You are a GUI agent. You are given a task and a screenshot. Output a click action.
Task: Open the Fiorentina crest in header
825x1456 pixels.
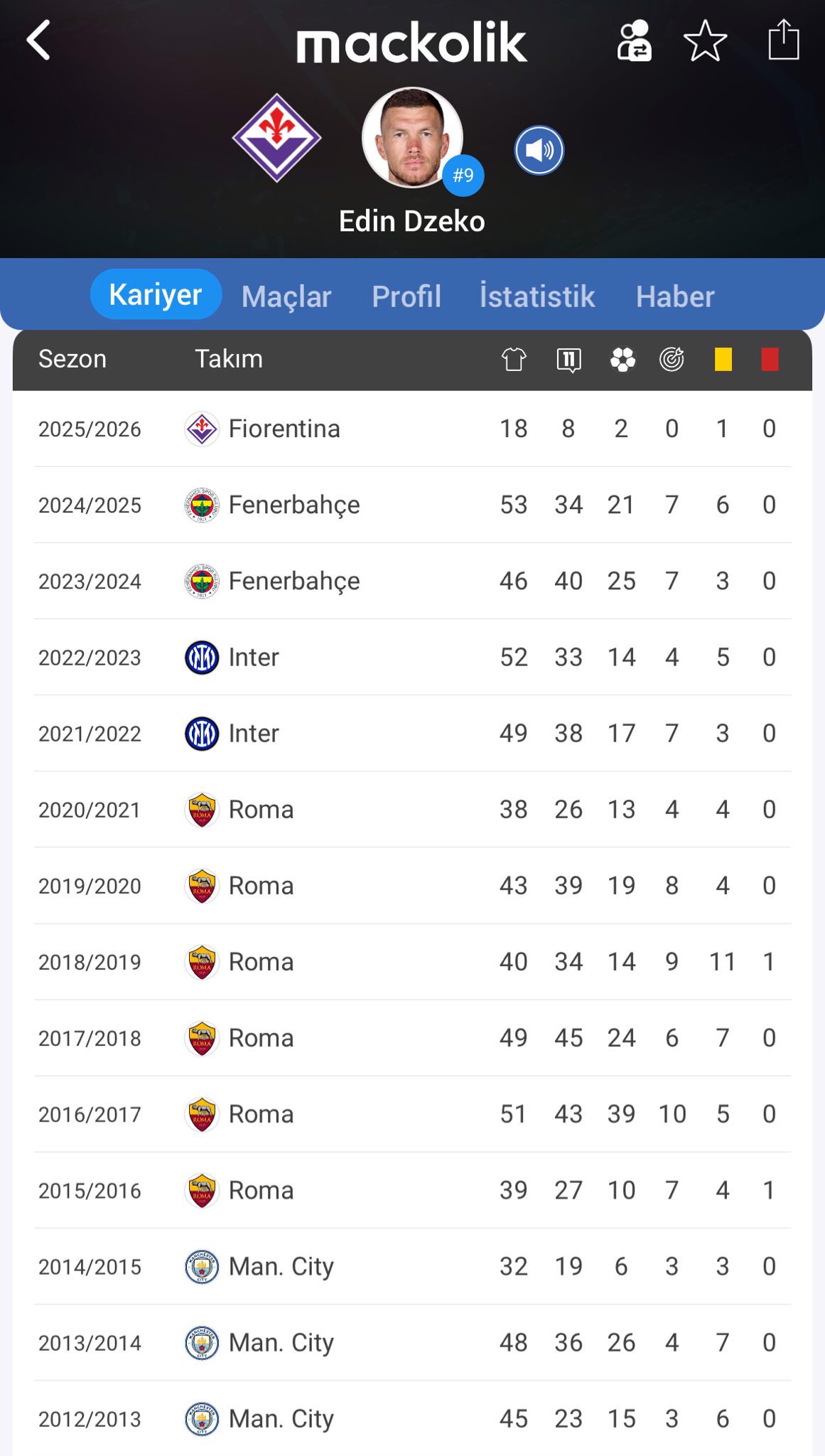(x=277, y=138)
